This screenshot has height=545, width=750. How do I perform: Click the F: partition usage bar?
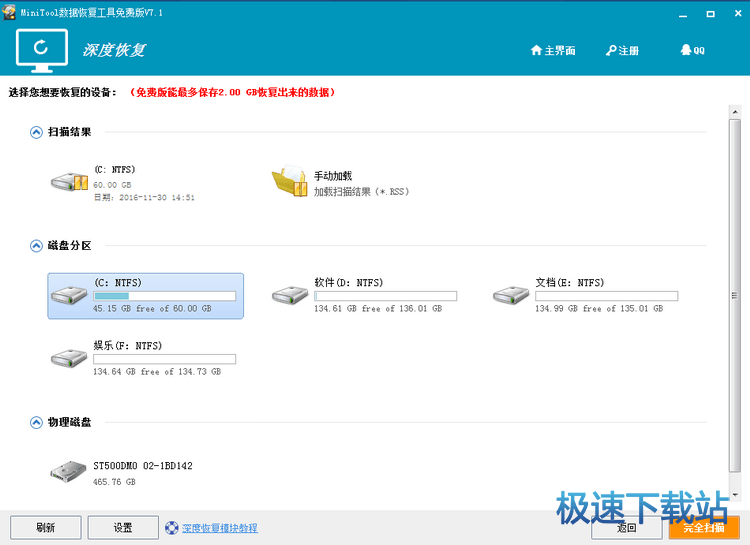pos(165,359)
